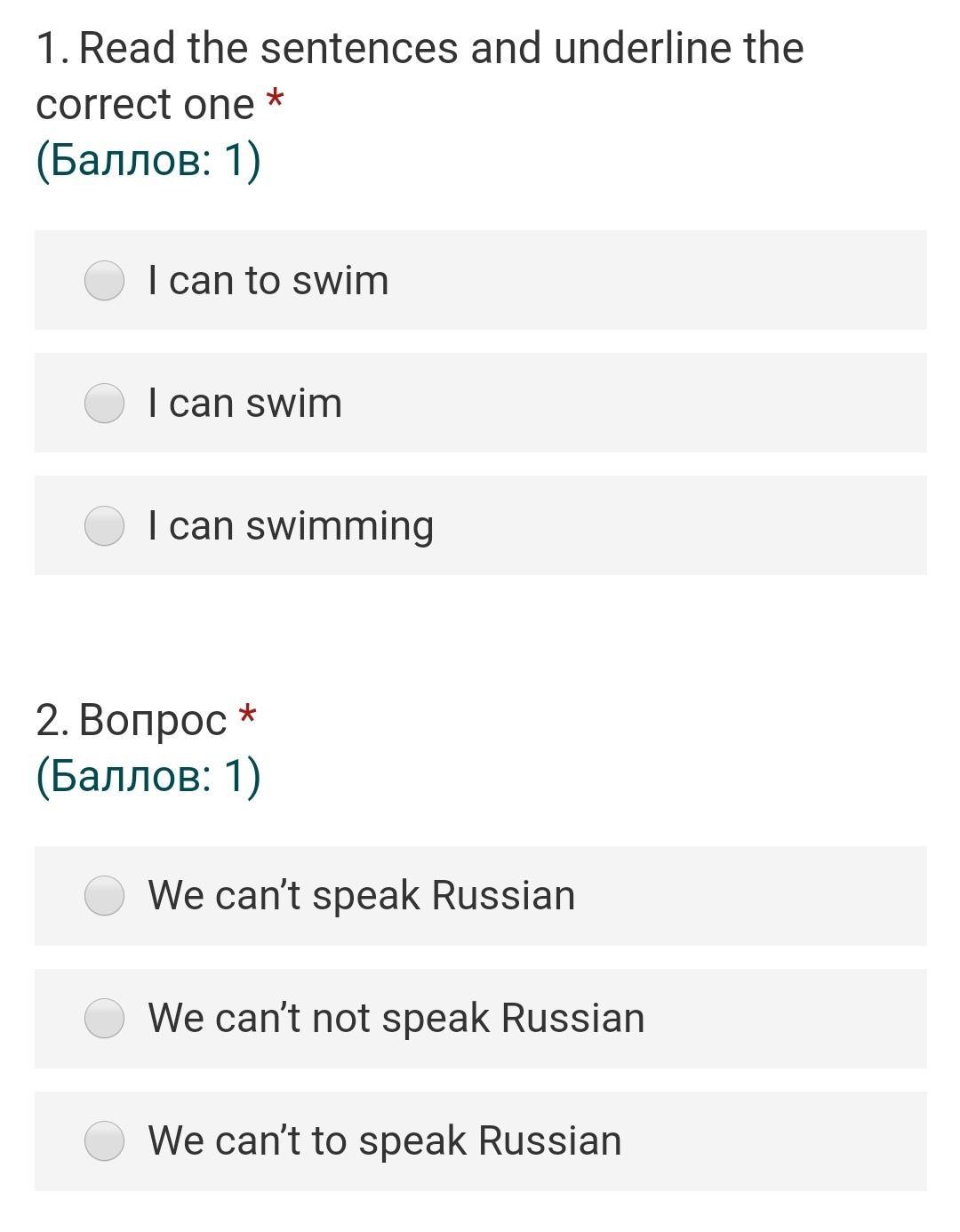
Task: Click the words 'correct one' in question one
Action: (145, 105)
